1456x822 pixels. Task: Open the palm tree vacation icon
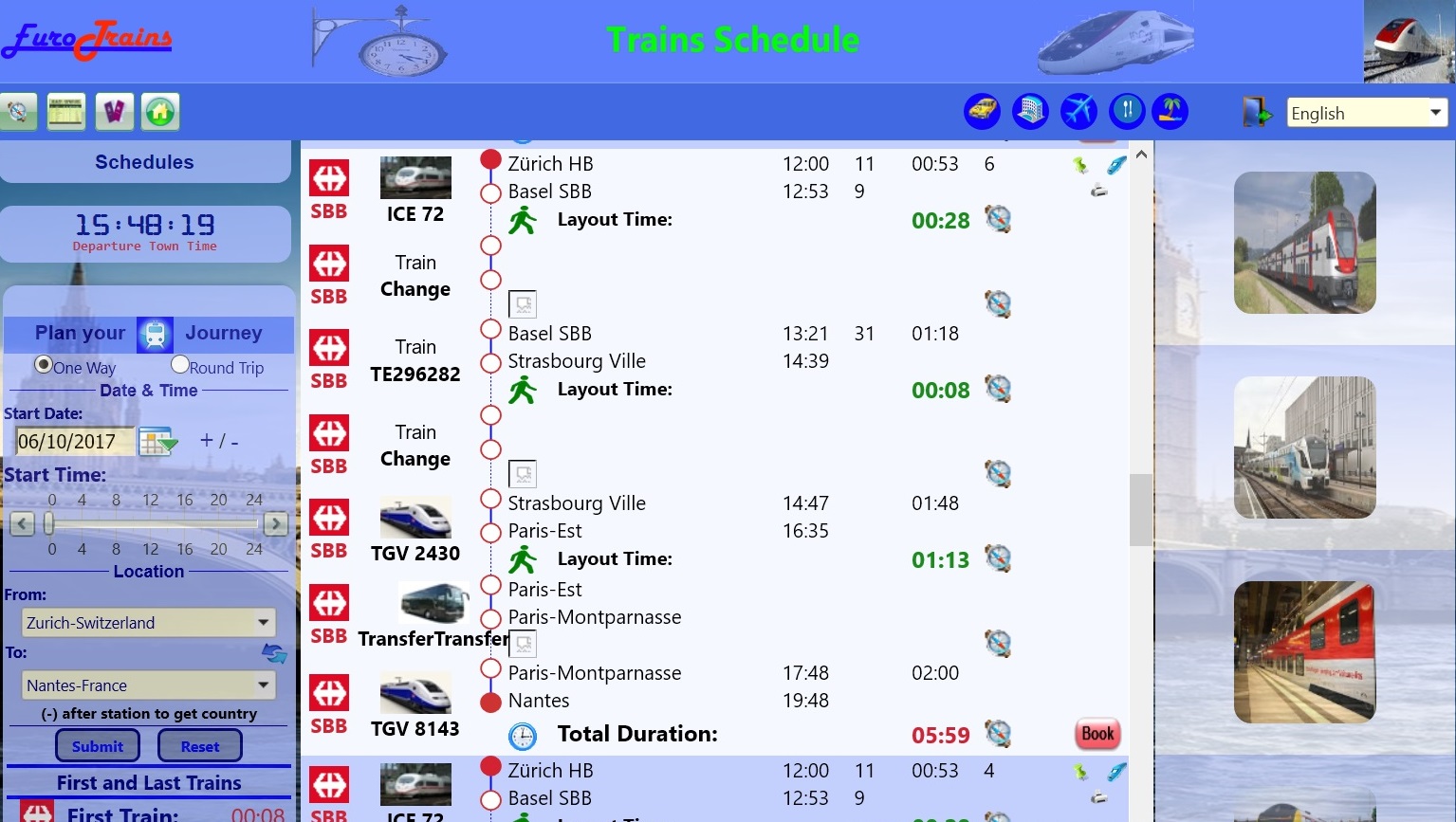tap(1170, 112)
